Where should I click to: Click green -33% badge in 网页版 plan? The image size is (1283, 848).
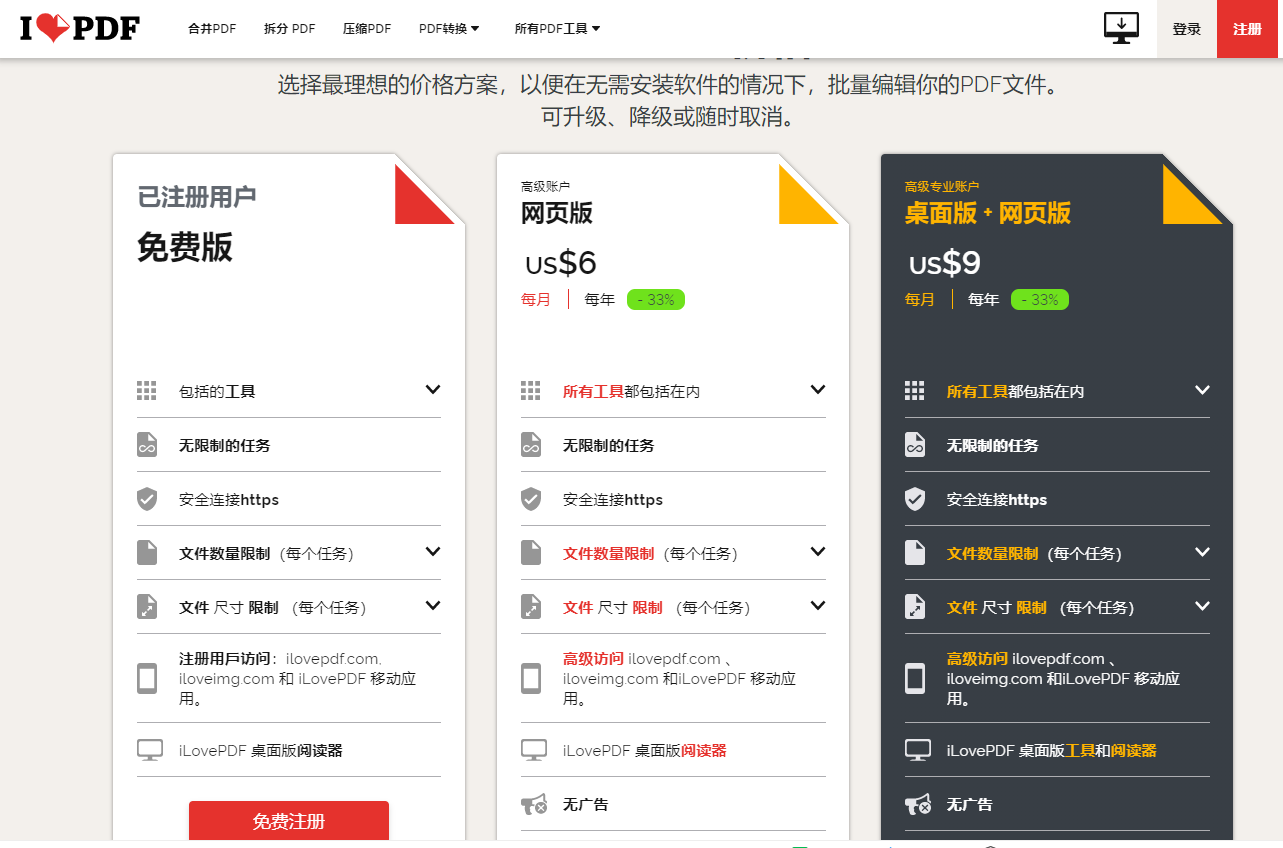click(656, 299)
